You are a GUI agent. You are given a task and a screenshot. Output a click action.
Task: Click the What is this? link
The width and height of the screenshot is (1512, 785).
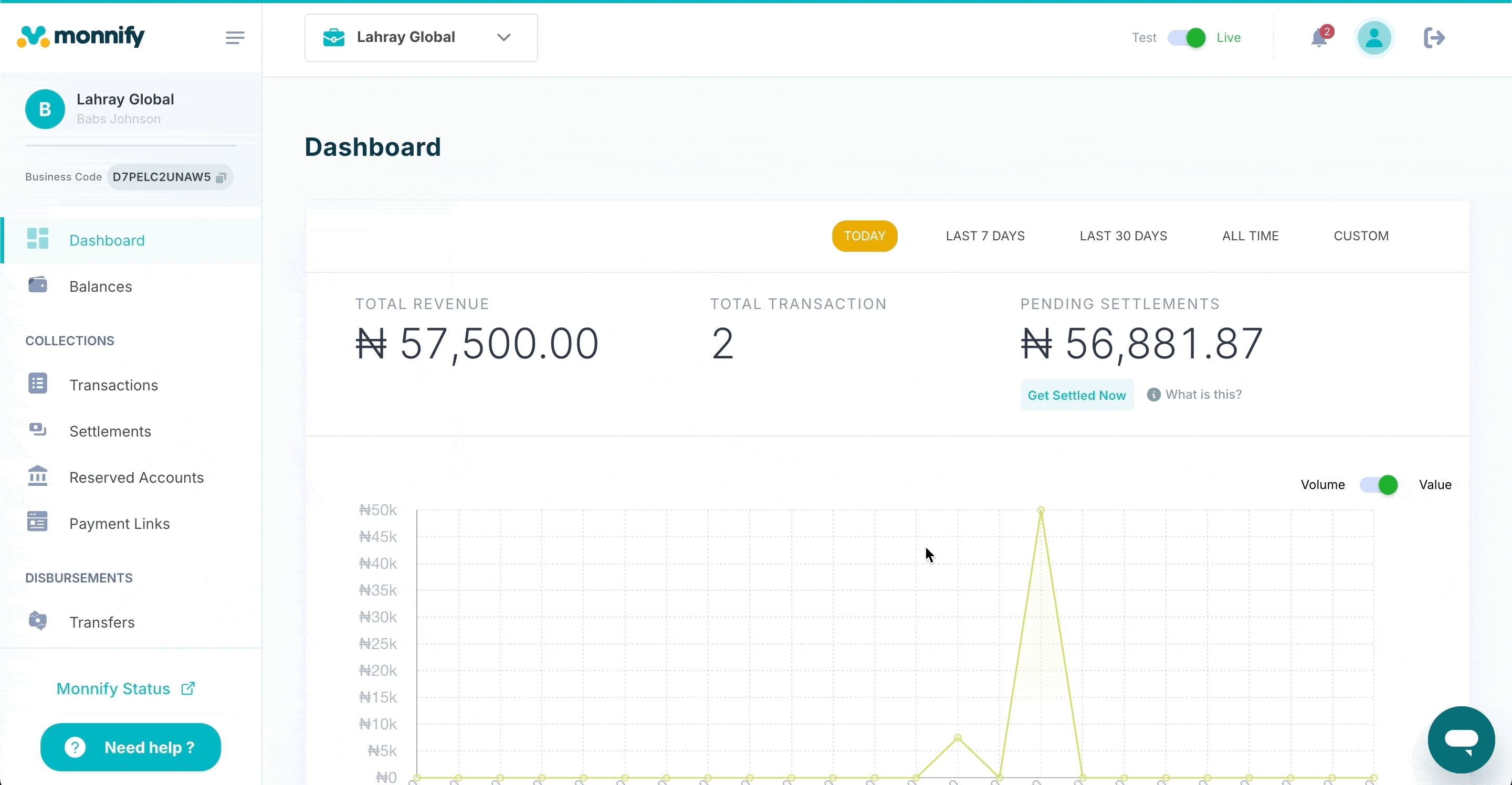coord(1203,394)
